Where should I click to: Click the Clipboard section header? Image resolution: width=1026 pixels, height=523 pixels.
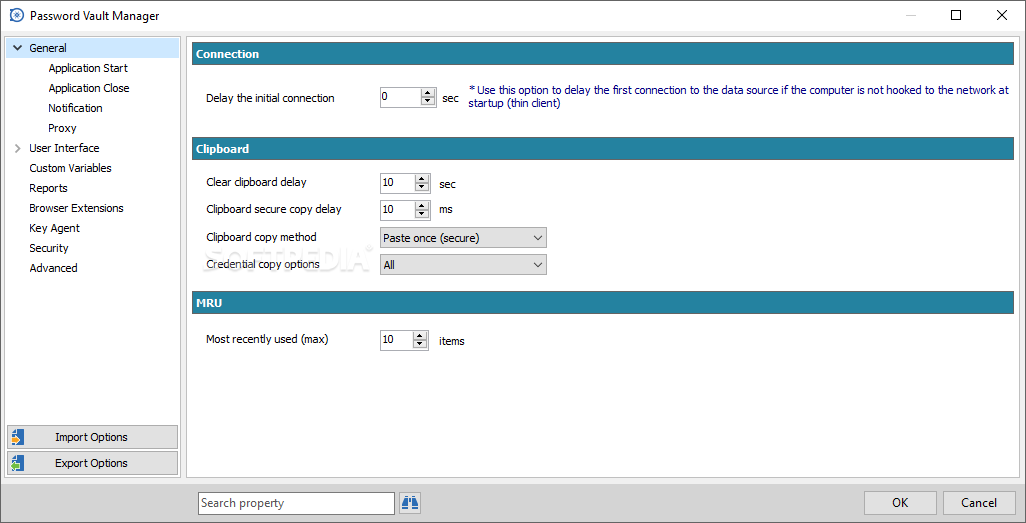[602, 149]
